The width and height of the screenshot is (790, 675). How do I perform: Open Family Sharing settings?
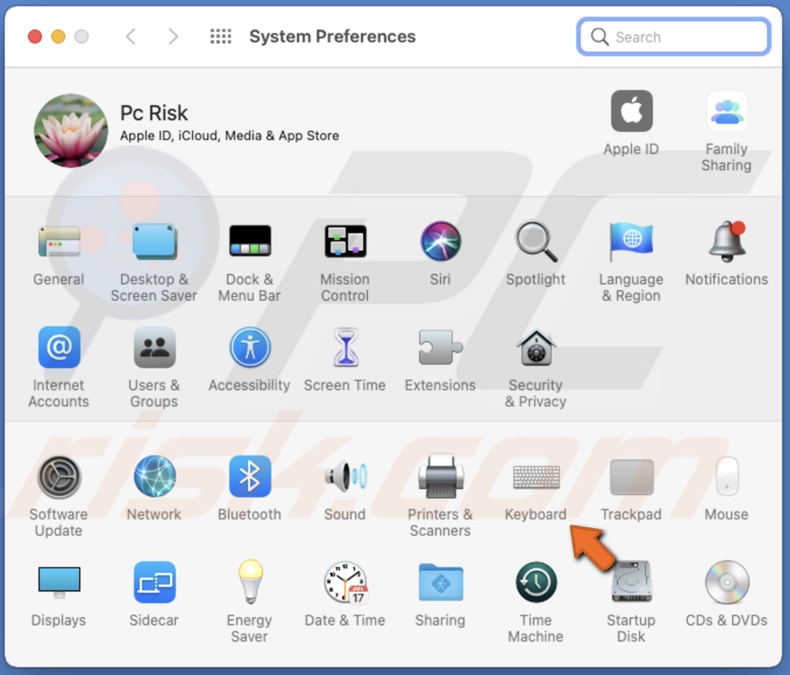click(x=727, y=113)
